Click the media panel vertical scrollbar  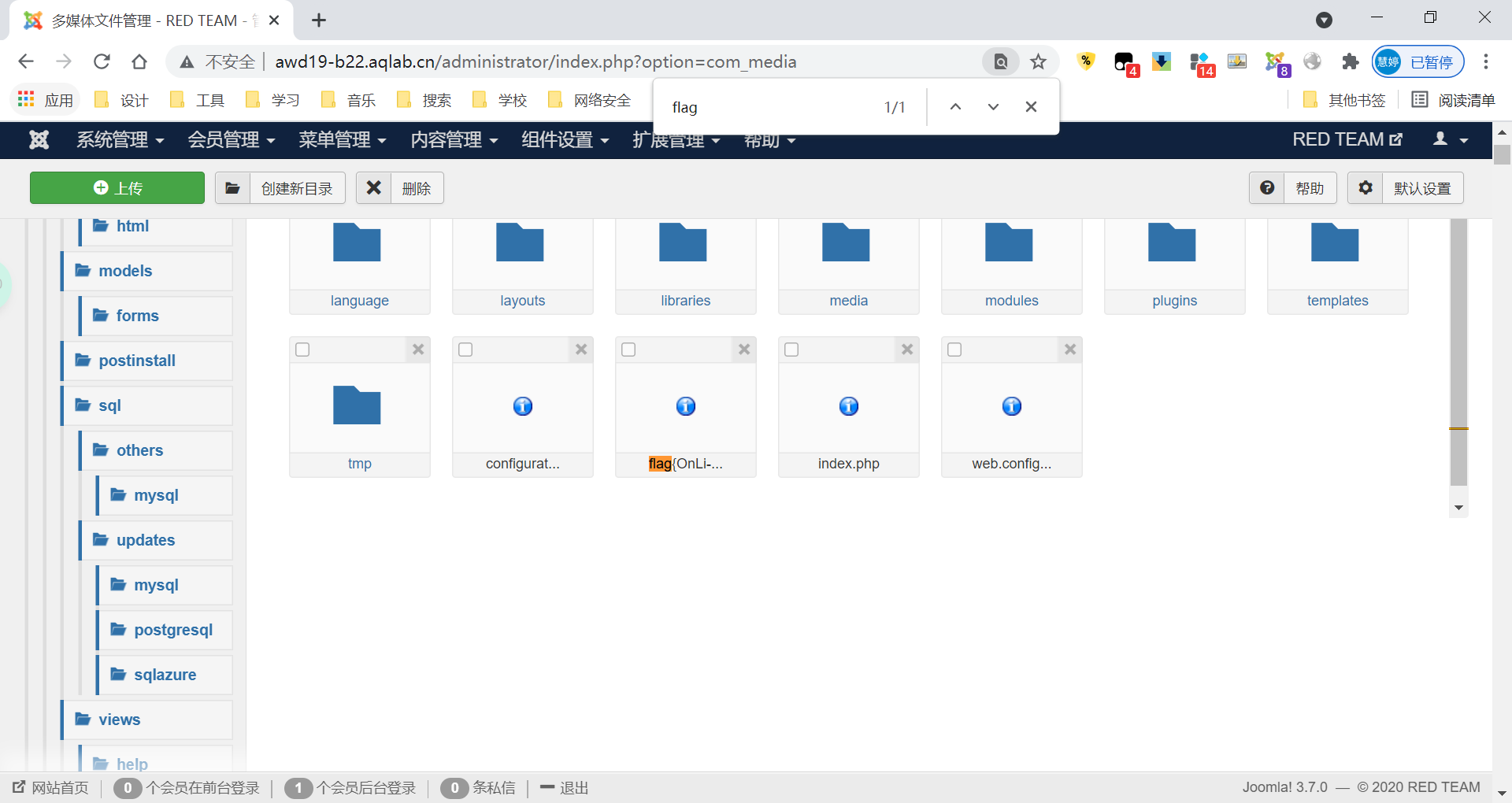[x=1458, y=352]
